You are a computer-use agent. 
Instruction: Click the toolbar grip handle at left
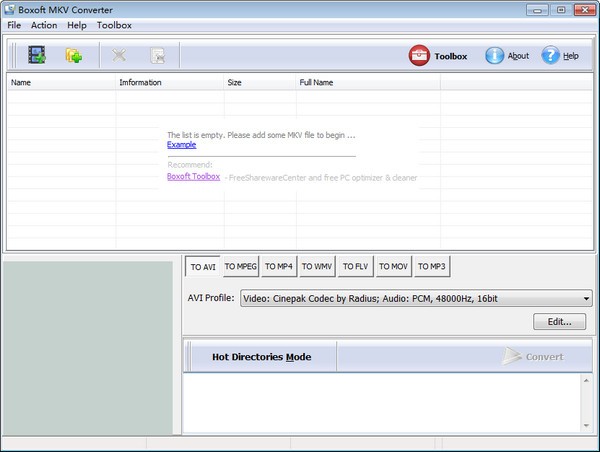13,55
